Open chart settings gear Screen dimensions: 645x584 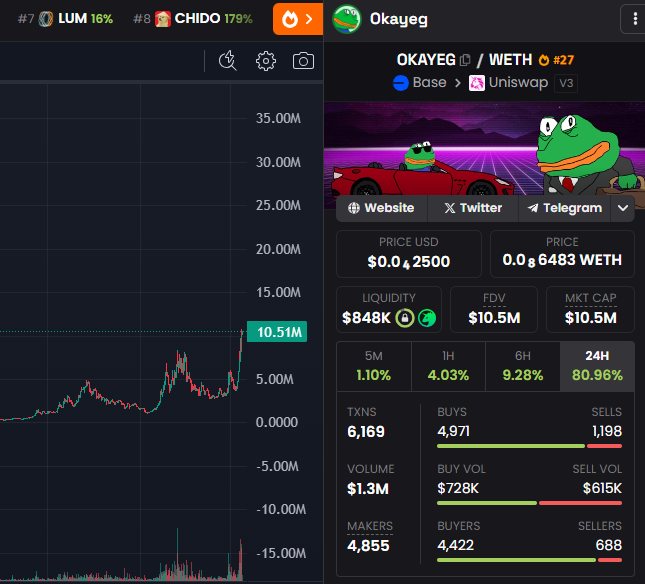click(266, 61)
